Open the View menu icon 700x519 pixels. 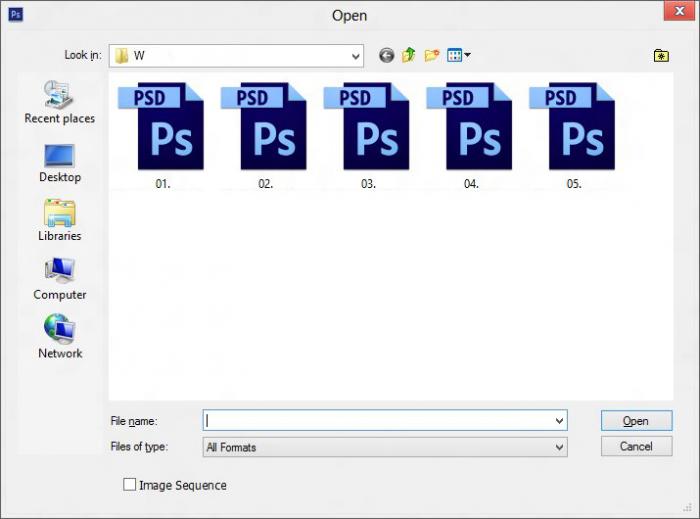[x=458, y=55]
